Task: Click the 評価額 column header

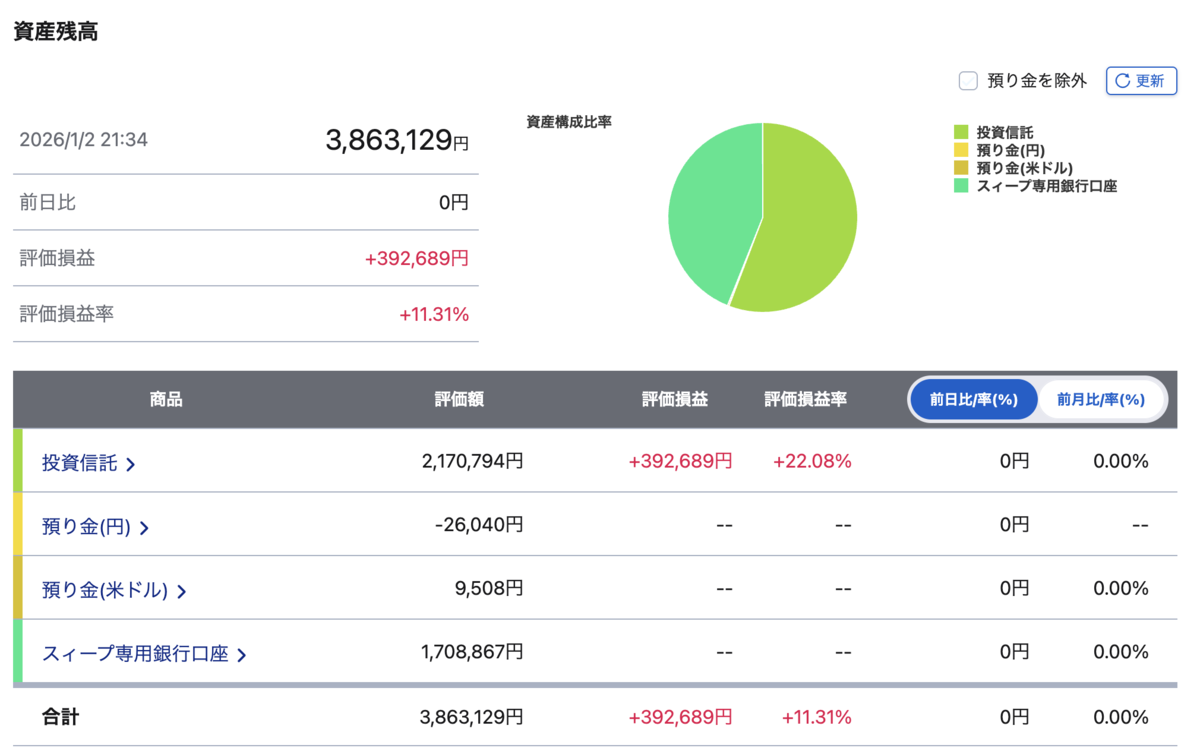Action: [x=459, y=399]
